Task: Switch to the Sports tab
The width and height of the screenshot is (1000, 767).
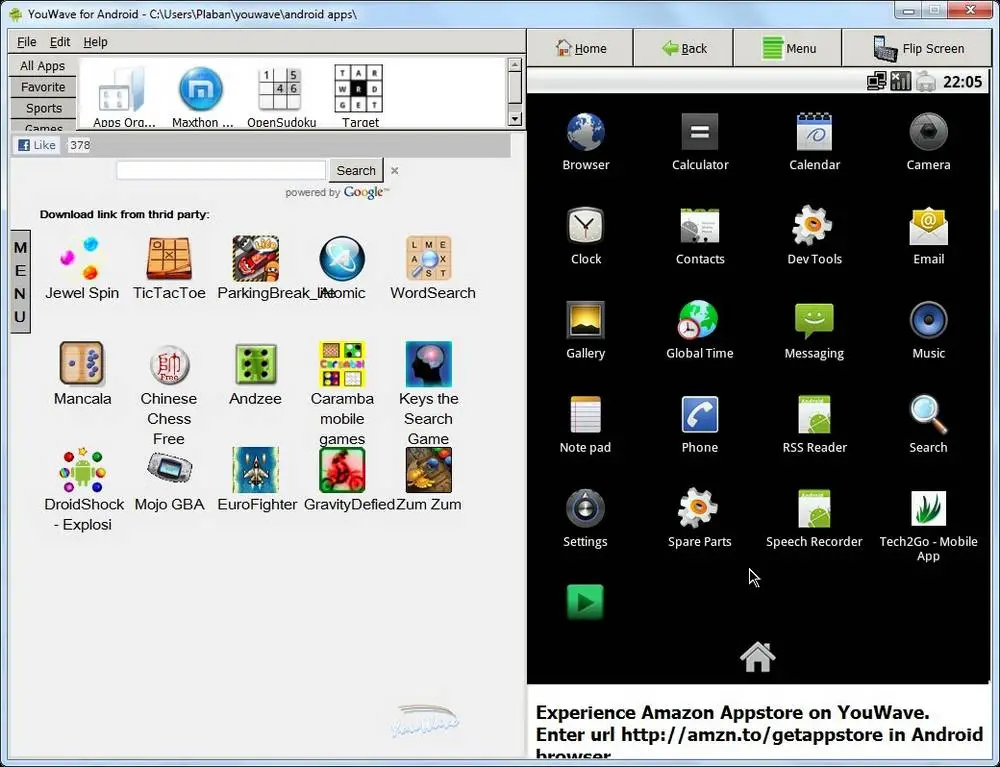Action: tap(43, 108)
